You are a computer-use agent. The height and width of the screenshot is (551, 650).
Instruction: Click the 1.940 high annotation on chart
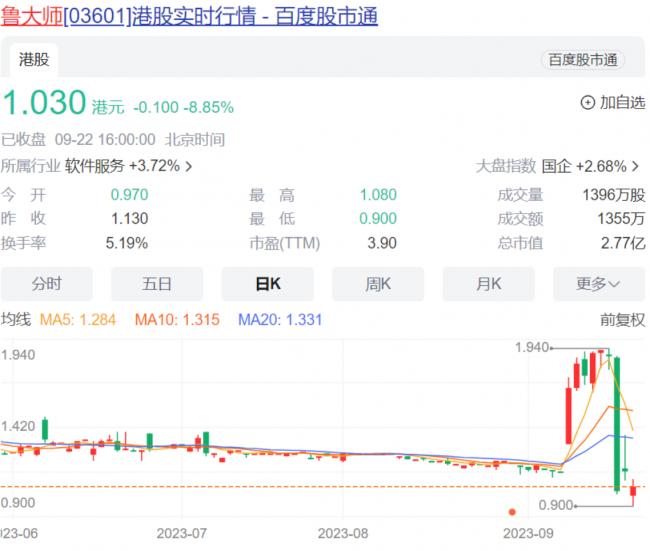coord(532,347)
